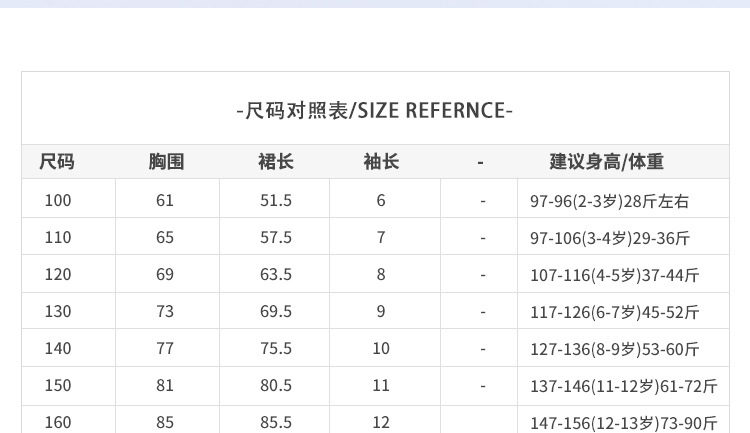Click sleeve length 9 in row 130
The image size is (750, 433).
(x=381, y=311)
